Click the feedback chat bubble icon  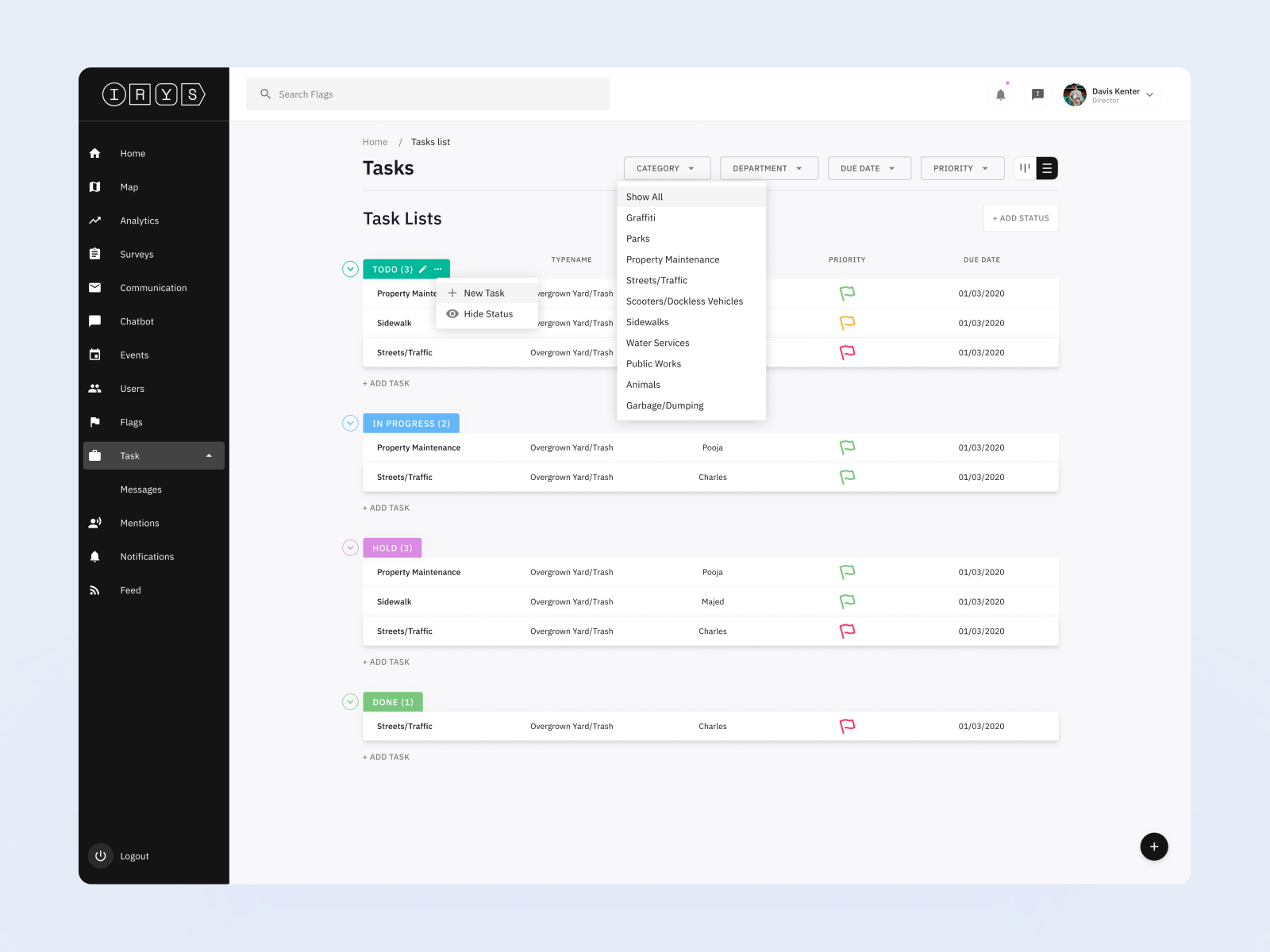(x=1037, y=94)
